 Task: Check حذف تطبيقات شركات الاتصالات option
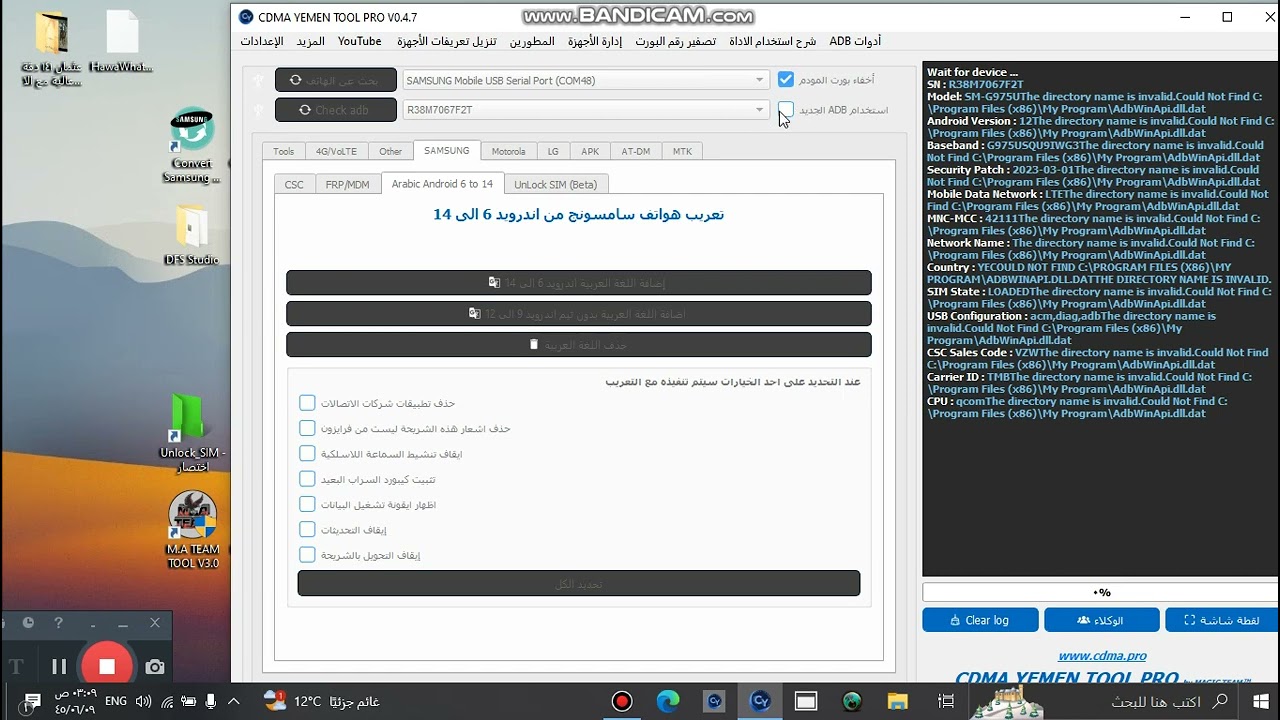307,403
